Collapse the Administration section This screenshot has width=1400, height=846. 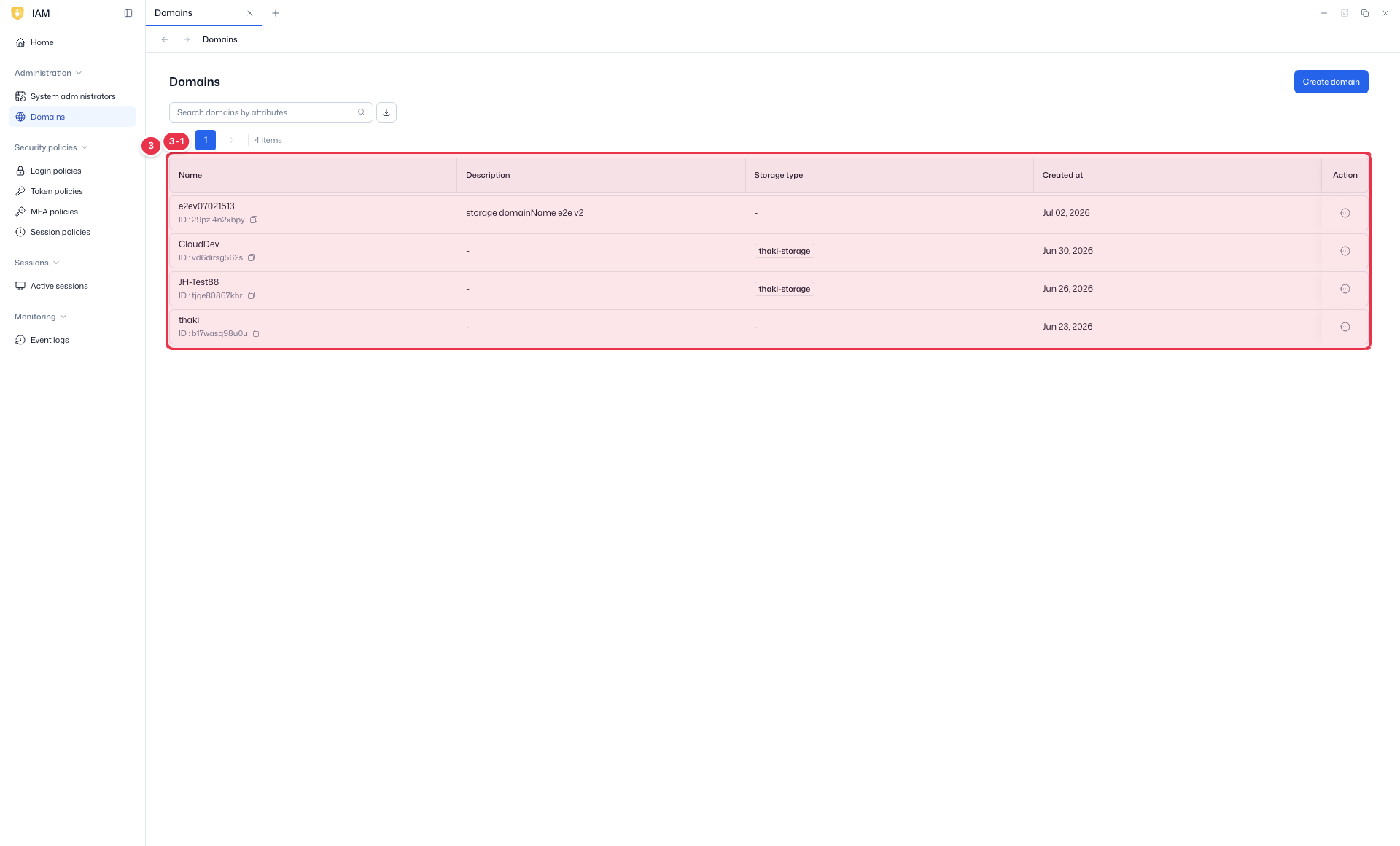tap(48, 73)
